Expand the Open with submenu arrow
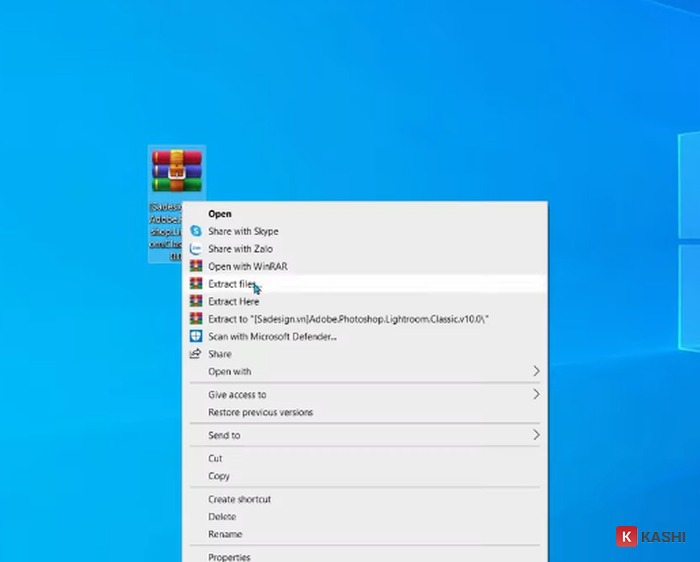The width and height of the screenshot is (700, 562). click(x=536, y=371)
